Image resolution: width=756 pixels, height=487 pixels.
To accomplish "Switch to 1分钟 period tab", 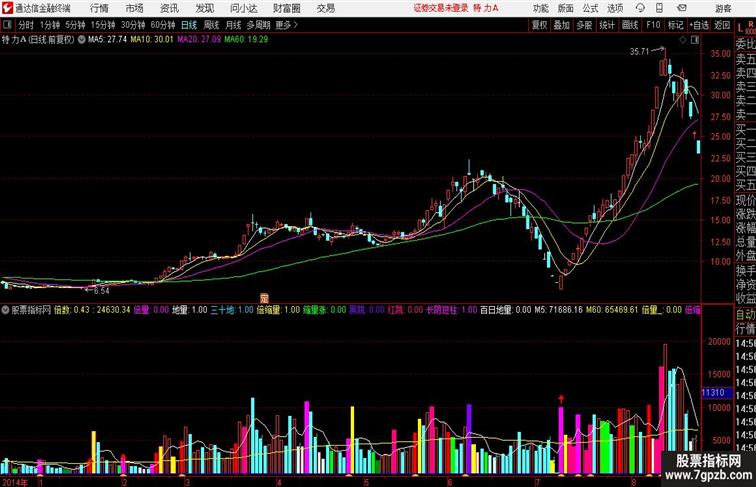I will pyautogui.click(x=50, y=25).
